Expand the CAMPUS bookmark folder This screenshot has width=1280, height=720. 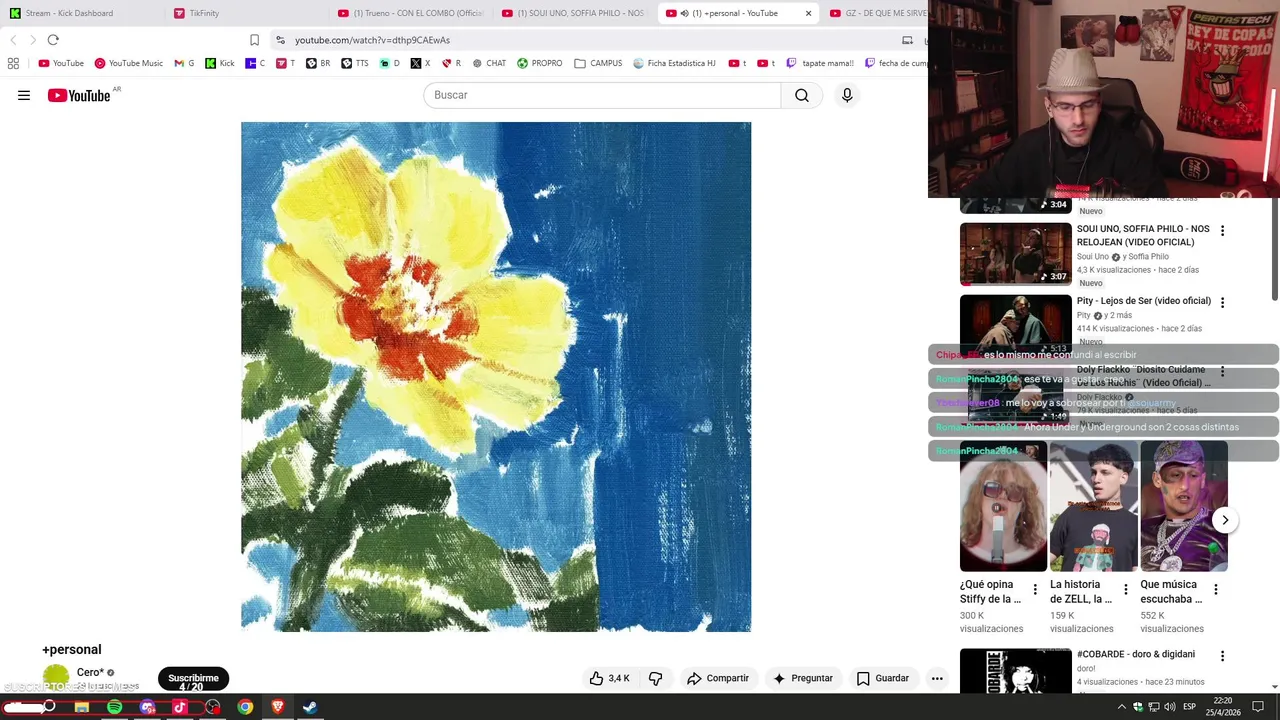point(598,63)
